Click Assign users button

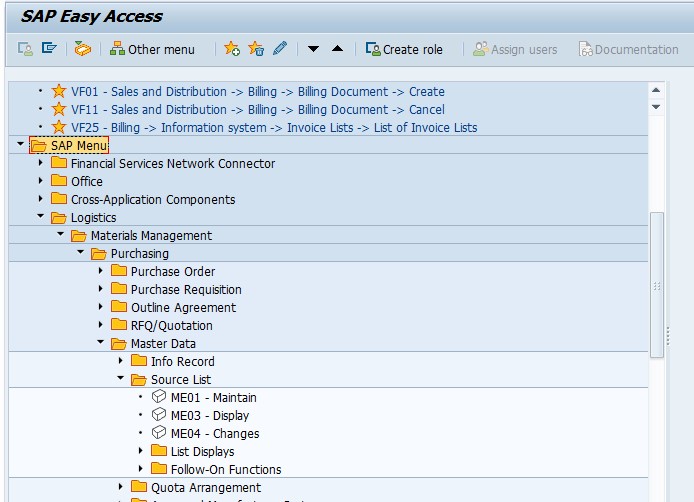coord(515,49)
